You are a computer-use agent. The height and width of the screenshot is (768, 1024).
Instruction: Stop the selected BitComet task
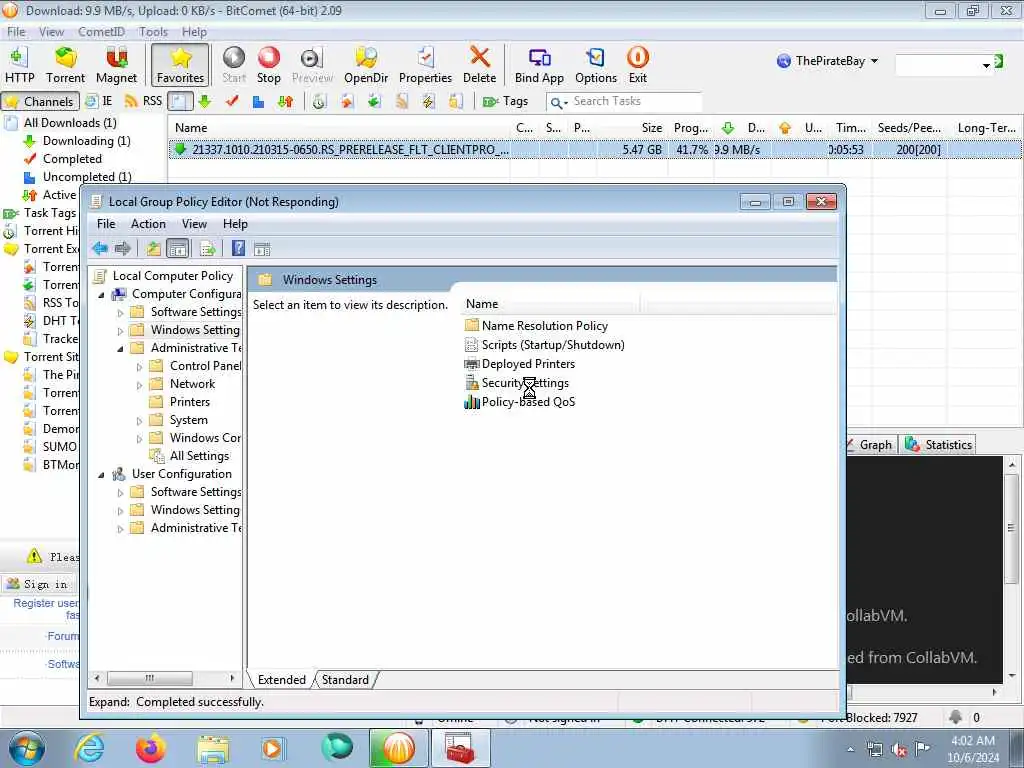268,65
